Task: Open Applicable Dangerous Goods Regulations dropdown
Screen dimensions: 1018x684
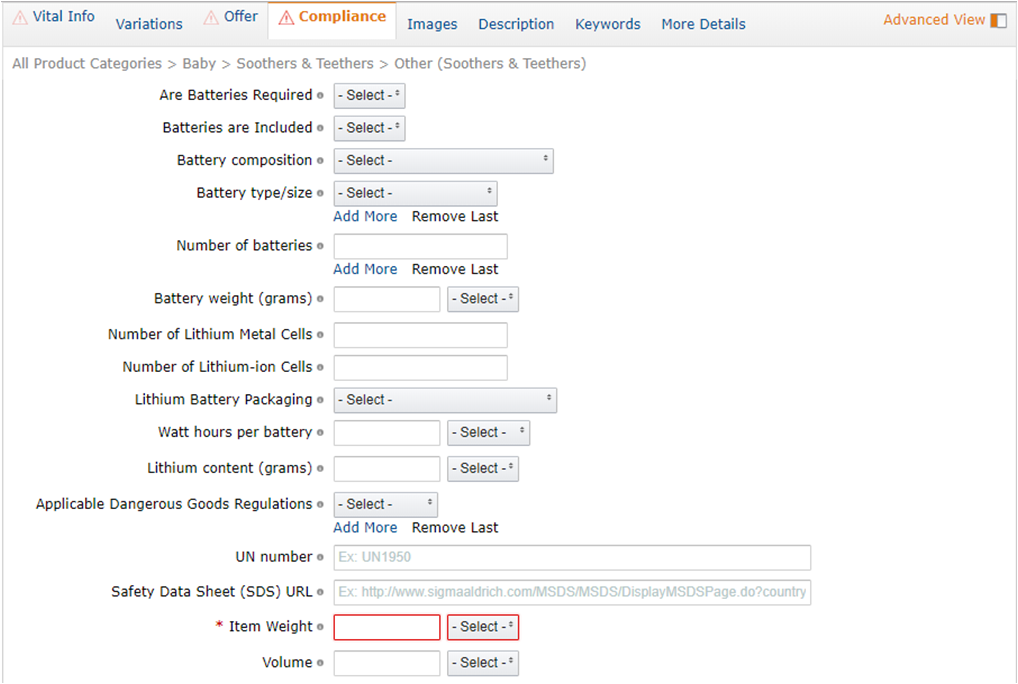Action: click(x=385, y=504)
